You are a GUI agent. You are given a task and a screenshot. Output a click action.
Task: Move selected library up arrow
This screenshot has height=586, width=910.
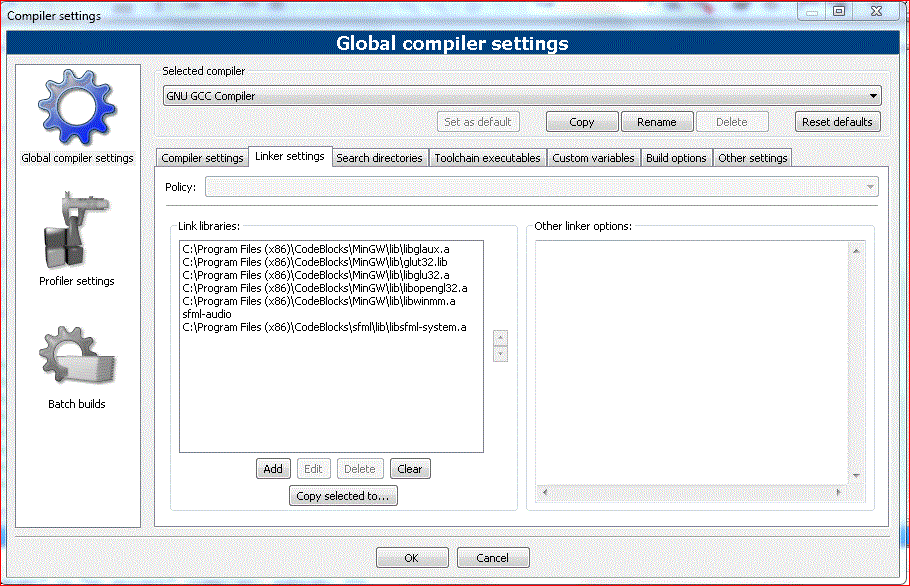click(x=500, y=338)
